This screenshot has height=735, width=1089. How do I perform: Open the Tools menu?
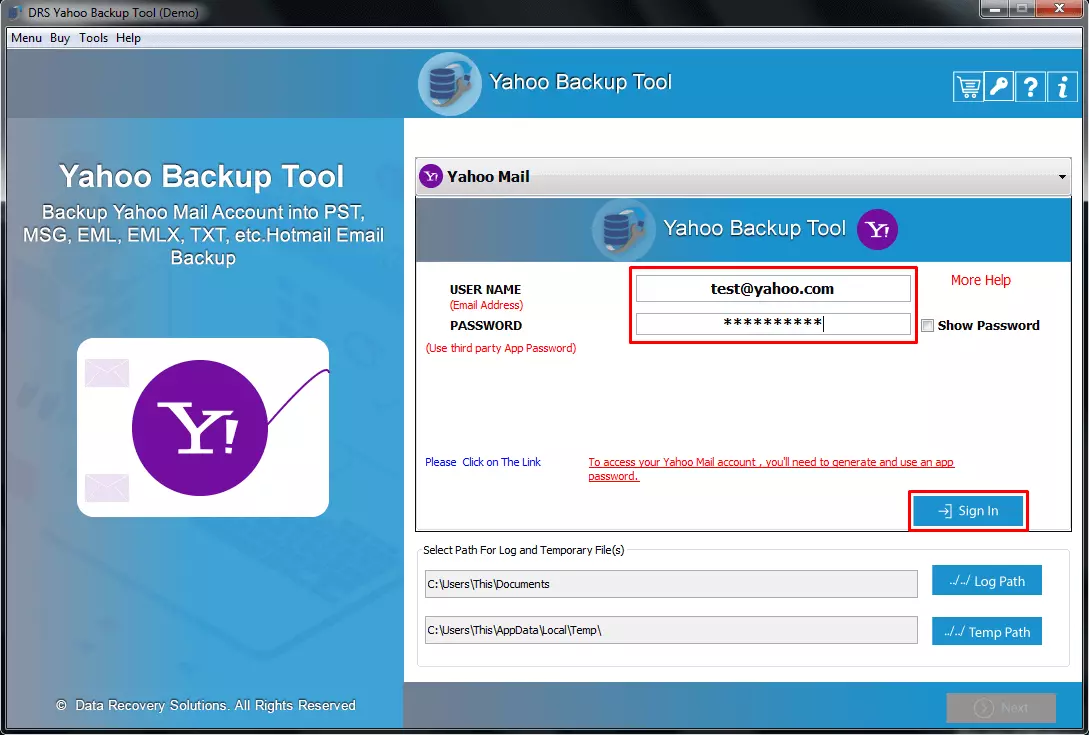(93, 38)
